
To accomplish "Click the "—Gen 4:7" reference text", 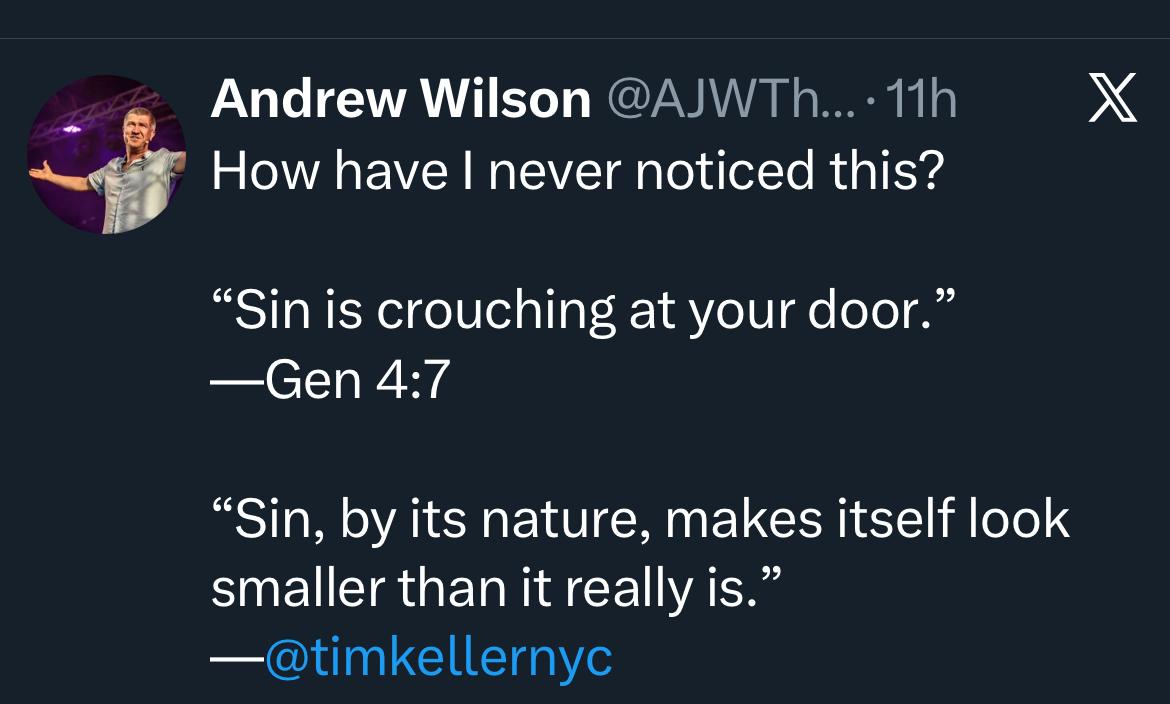I will [x=329, y=381].
